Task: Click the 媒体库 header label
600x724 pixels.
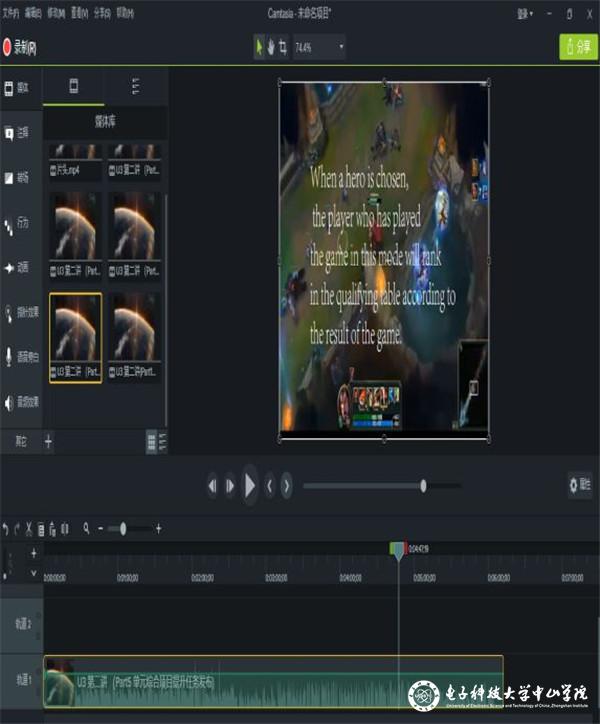Action: click(105, 122)
